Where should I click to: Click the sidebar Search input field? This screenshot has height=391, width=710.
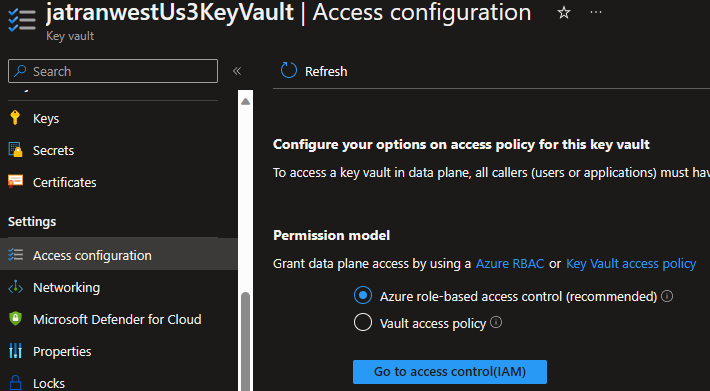tap(113, 71)
